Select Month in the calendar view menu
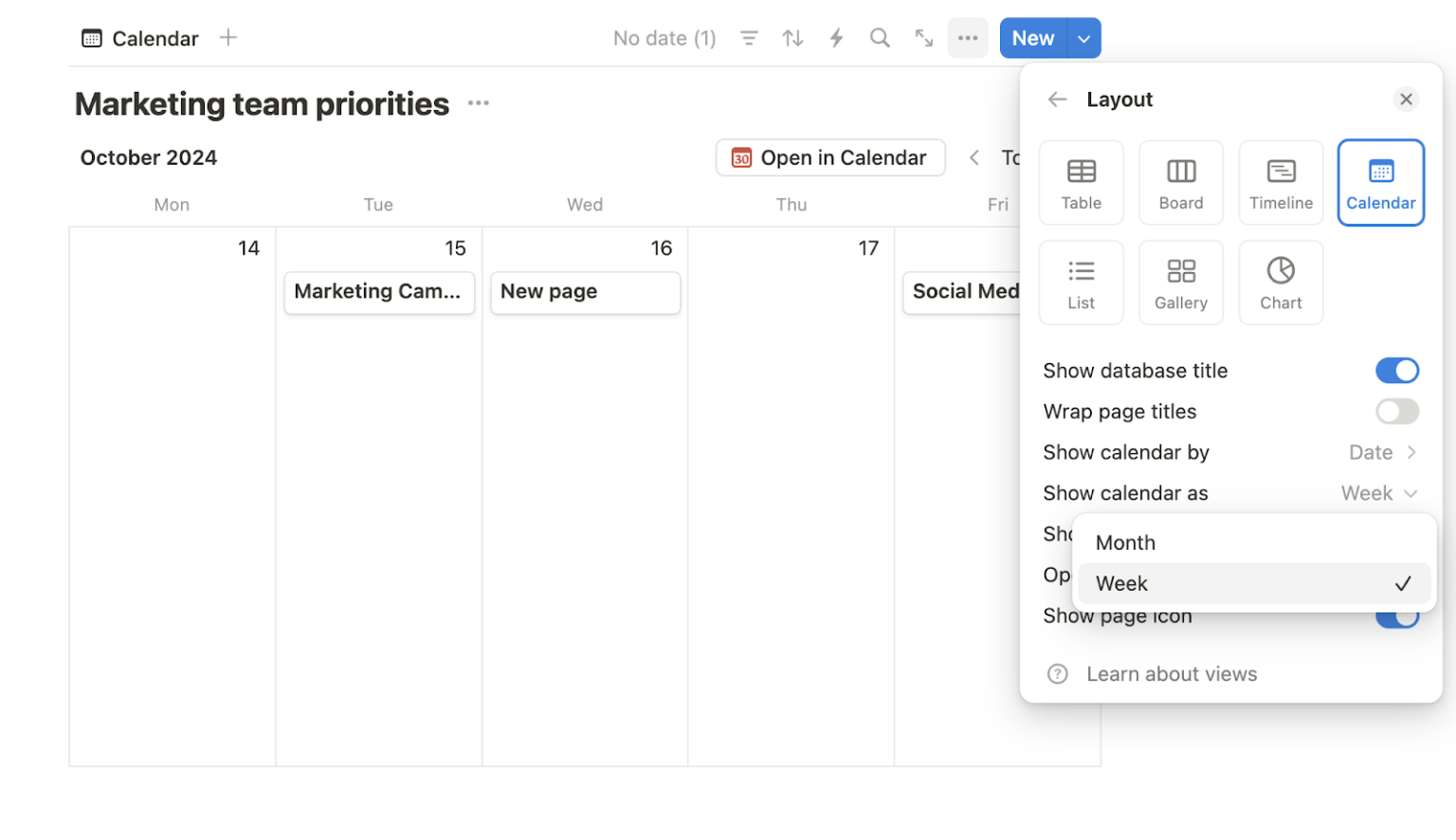 (x=1125, y=542)
